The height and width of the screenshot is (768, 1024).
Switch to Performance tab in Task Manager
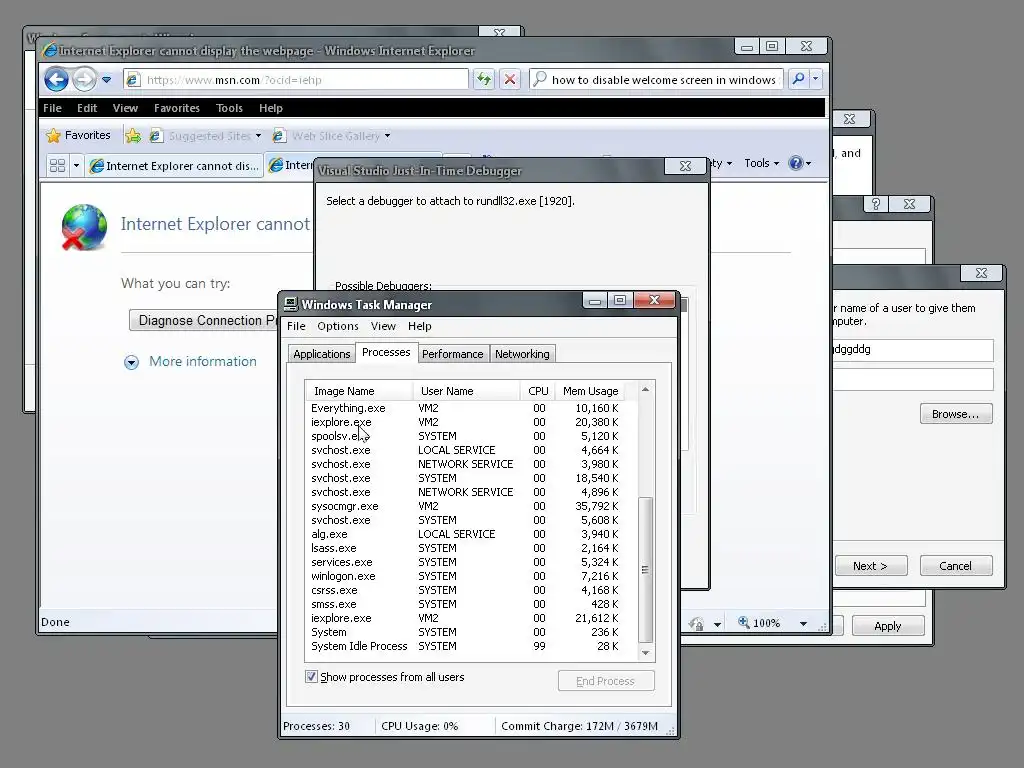[453, 354]
